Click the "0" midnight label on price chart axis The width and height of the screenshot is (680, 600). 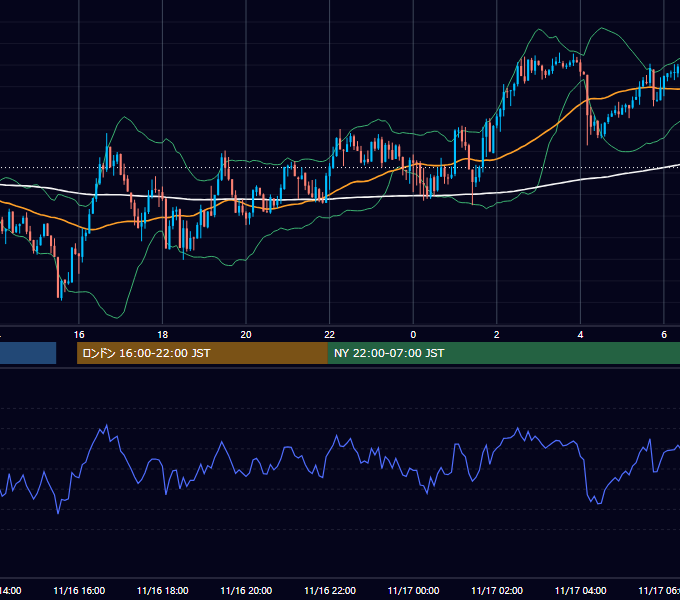[413, 334]
